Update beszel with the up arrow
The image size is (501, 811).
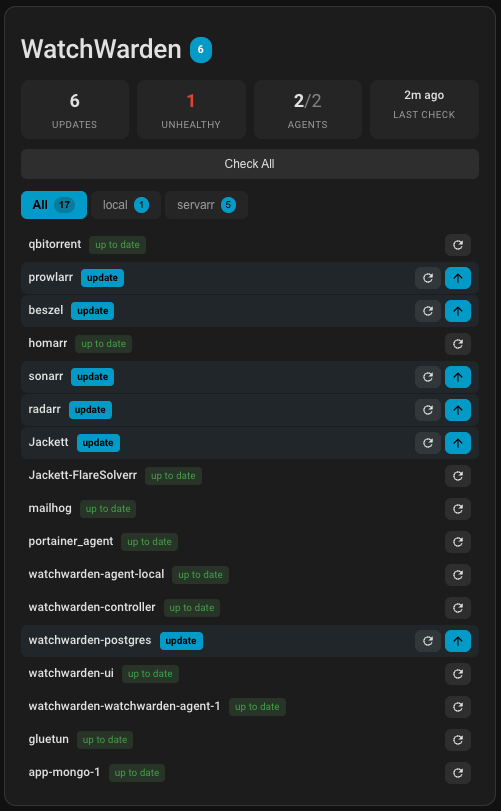pyautogui.click(x=458, y=311)
